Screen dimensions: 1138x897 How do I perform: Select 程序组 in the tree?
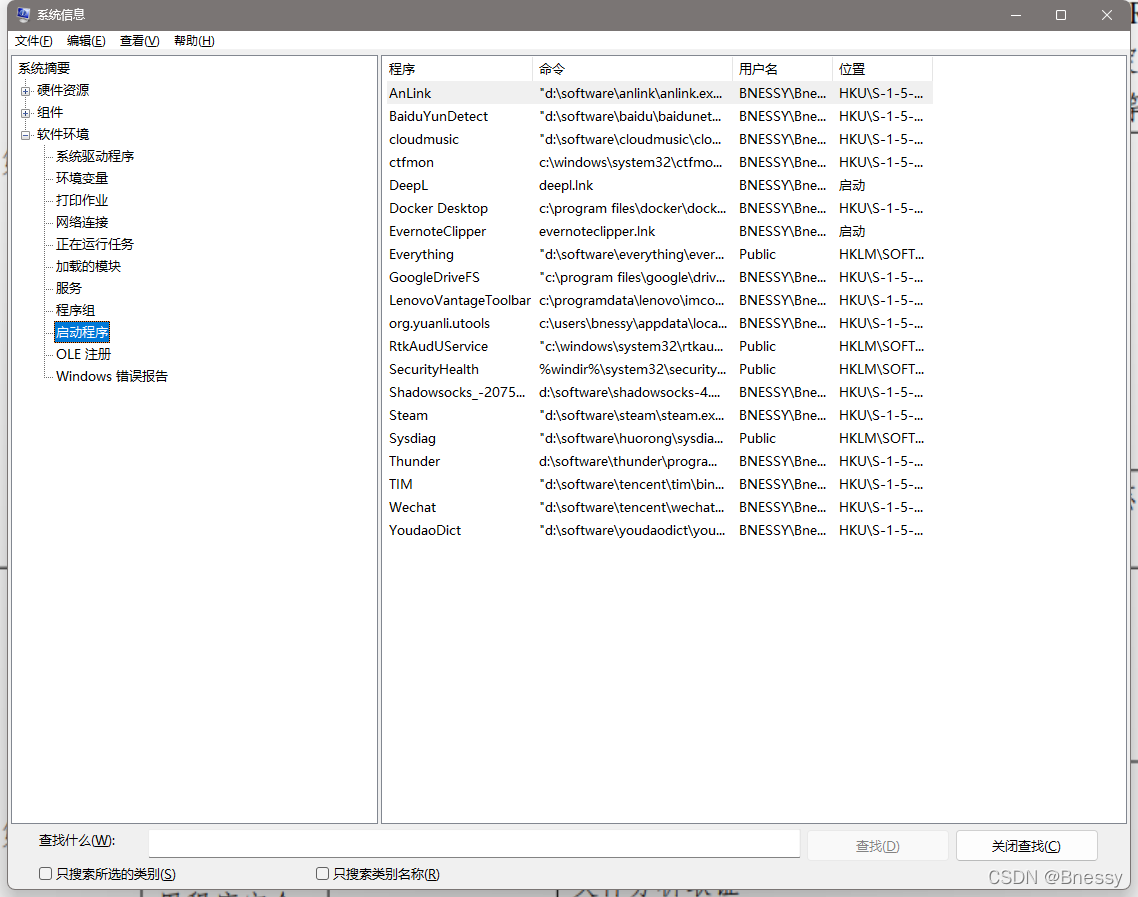pos(75,310)
